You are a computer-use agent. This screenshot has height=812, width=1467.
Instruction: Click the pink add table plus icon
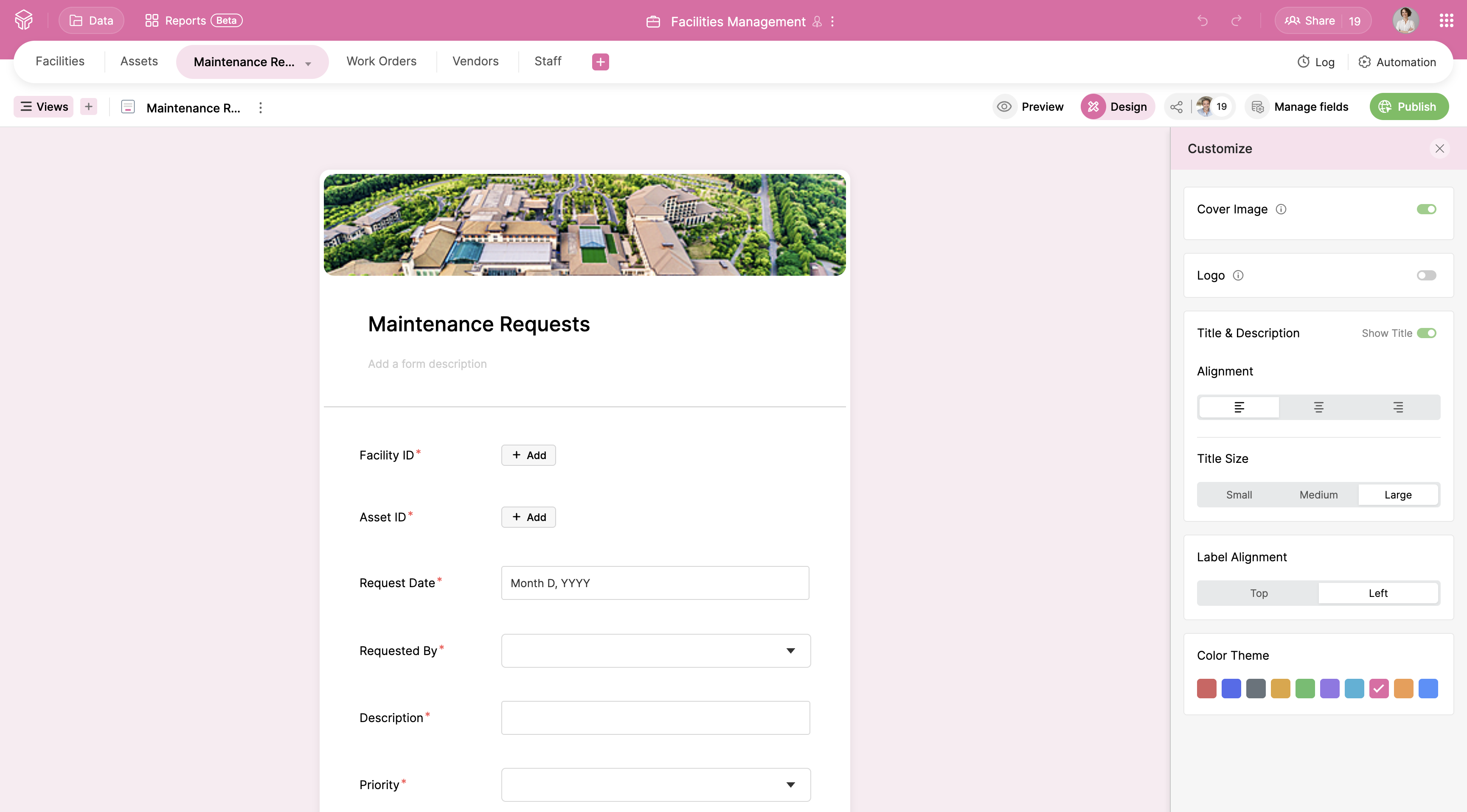600,62
